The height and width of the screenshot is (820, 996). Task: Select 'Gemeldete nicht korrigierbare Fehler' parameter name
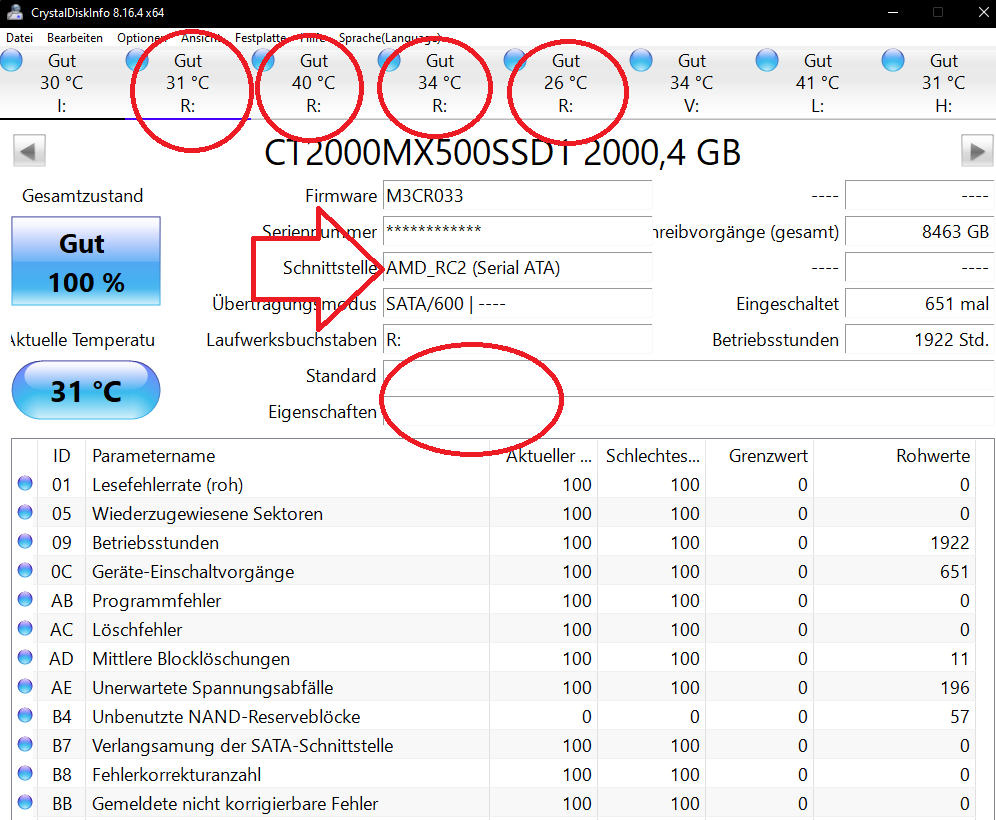[235, 803]
